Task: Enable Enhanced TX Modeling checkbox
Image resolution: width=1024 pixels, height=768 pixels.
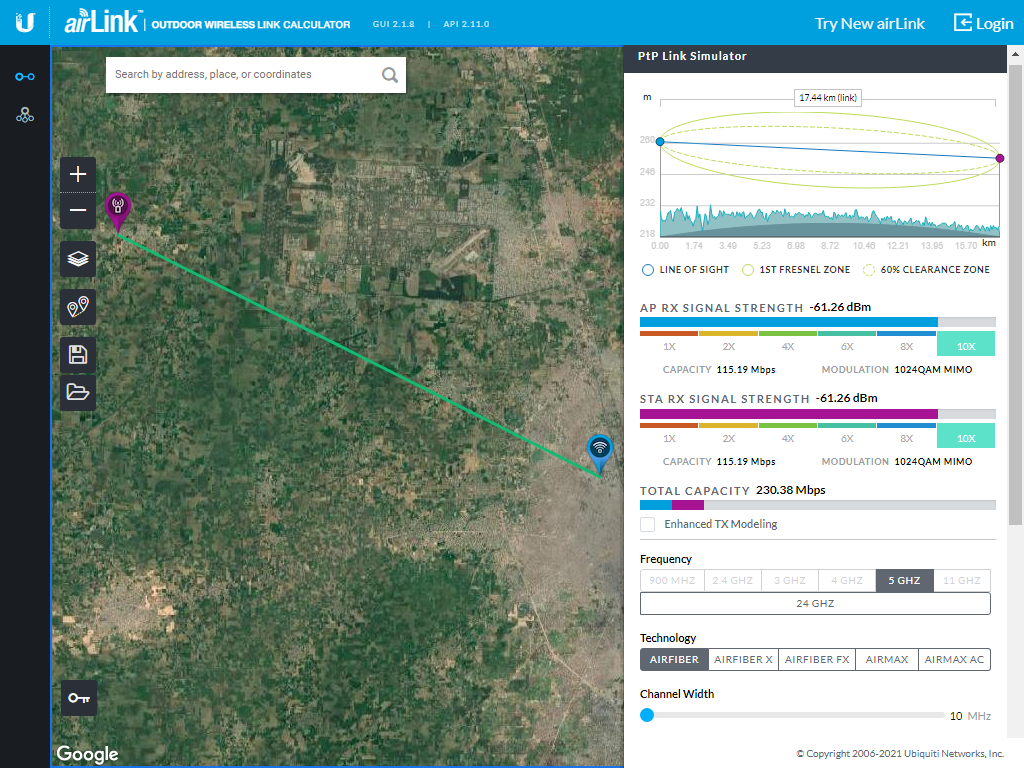Action: [x=647, y=524]
